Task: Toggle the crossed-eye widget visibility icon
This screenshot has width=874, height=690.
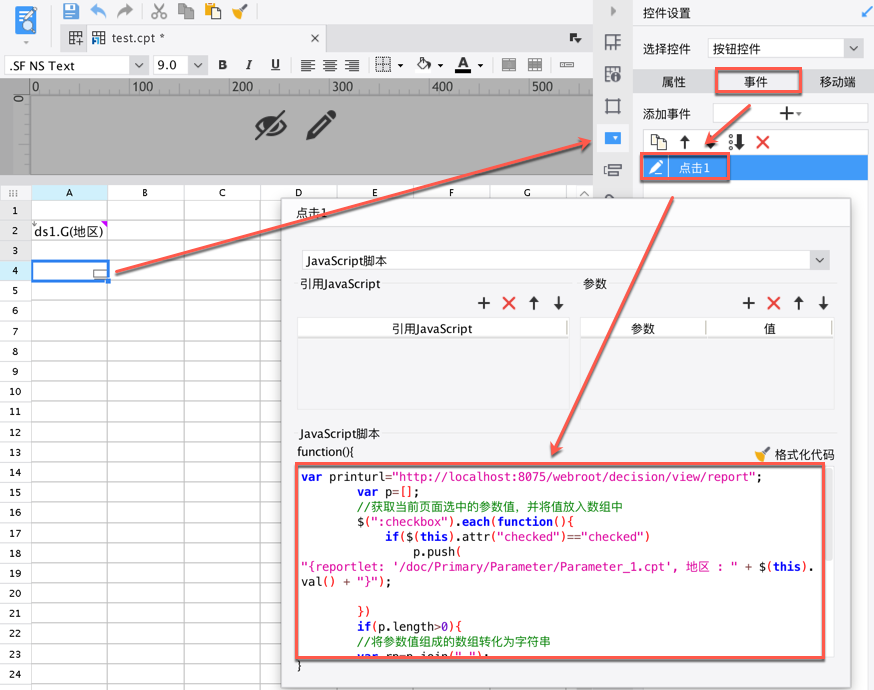Action: coord(270,126)
